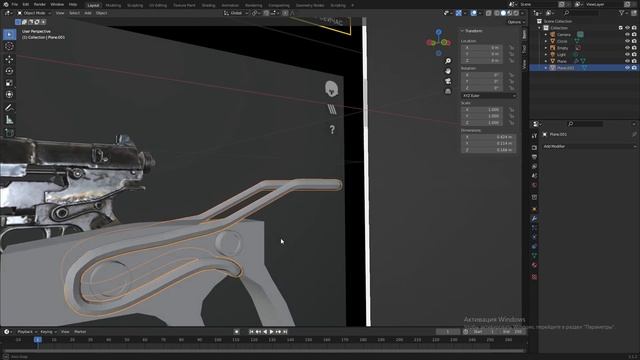Click the question mark icon in viewport
This screenshot has width=640, height=360.
pyautogui.click(x=332, y=130)
